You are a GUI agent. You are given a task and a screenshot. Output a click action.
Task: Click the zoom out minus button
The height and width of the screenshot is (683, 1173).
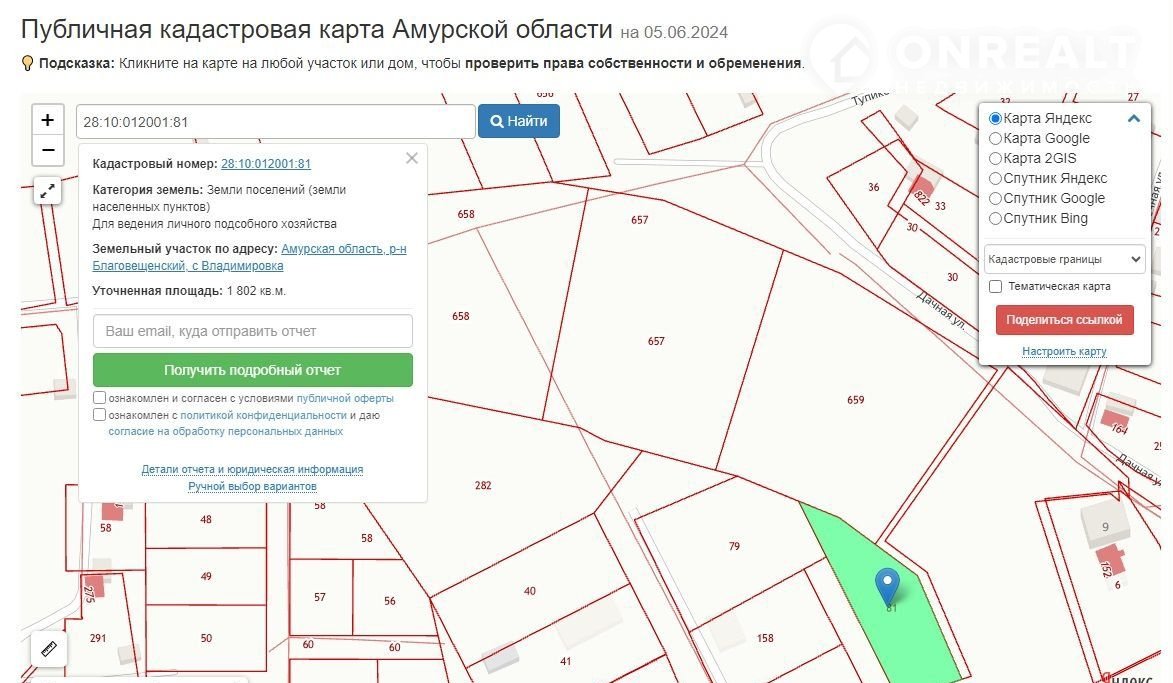pyautogui.click(x=47, y=151)
